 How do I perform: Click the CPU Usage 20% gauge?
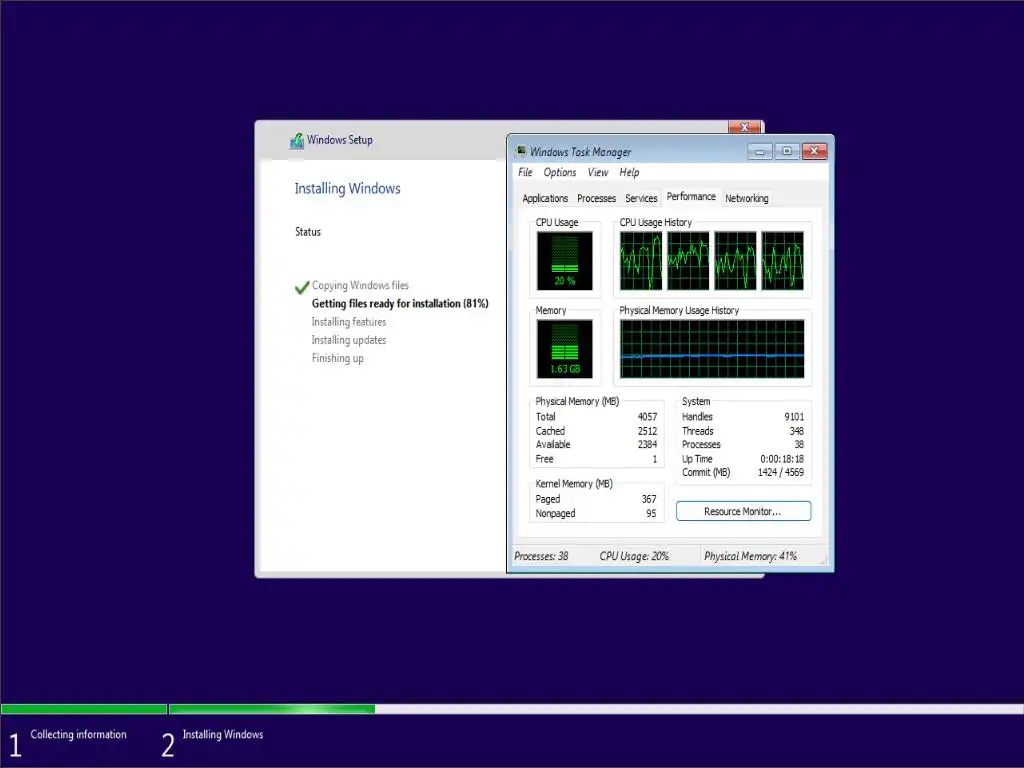click(564, 261)
